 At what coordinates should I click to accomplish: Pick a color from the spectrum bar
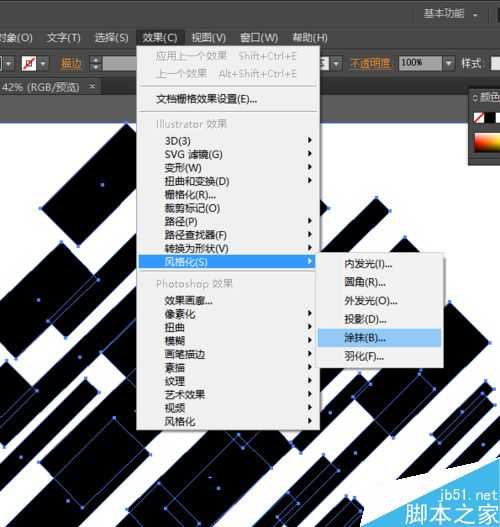pyautogui.click(x=487, y=143)
